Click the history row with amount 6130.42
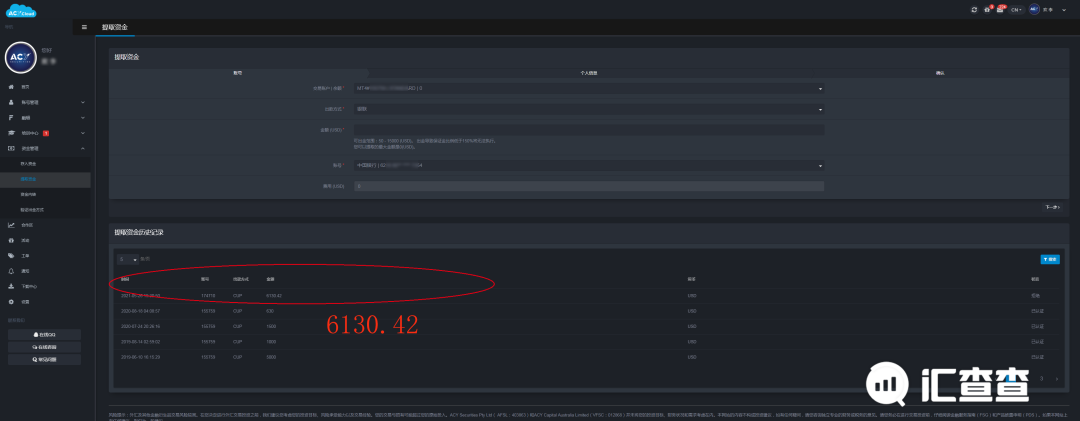Image resolution: width=1080 pixels, height=421 pixels. pyautogui.click(x=589, y=296)
